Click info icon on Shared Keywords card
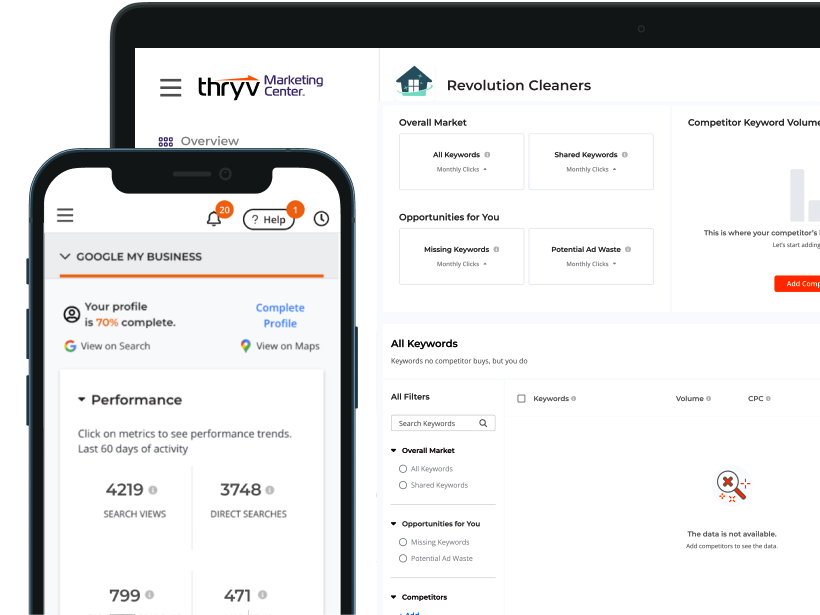 tap(625, 155)
